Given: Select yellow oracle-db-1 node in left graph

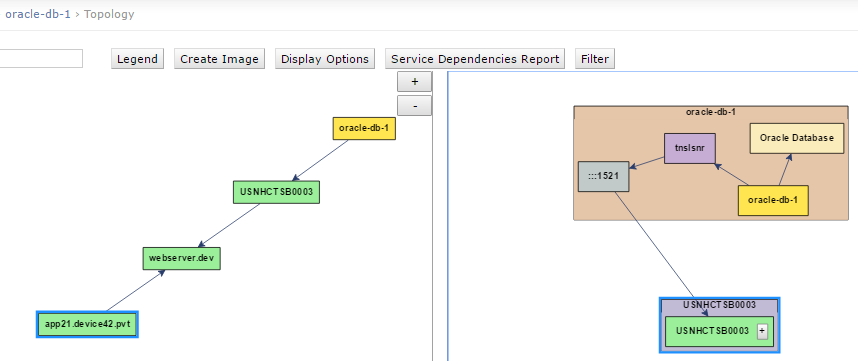Looking at the screenshot, I should click(x=364, y=129).
